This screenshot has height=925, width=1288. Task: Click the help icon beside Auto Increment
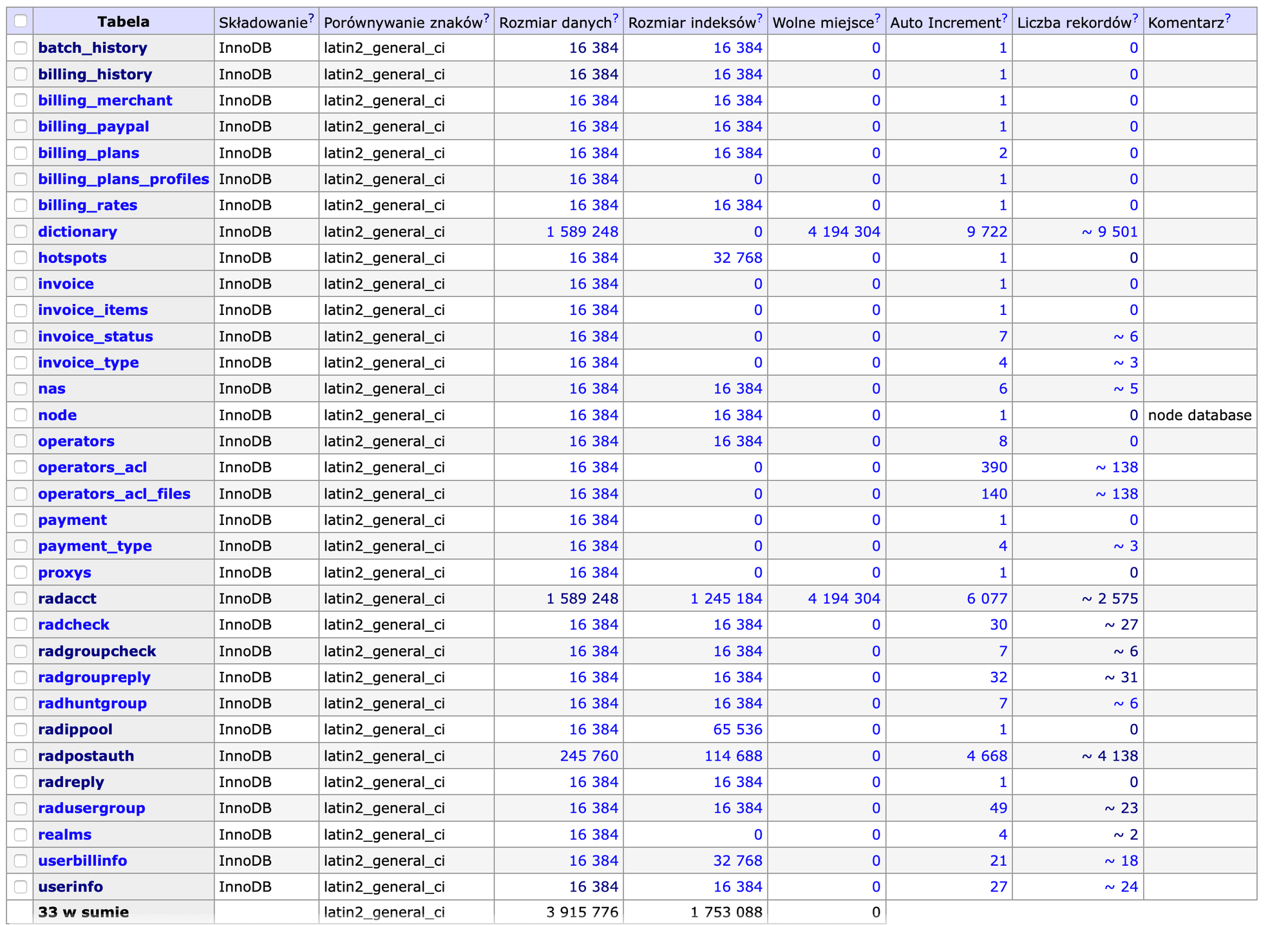(1004, 18)
